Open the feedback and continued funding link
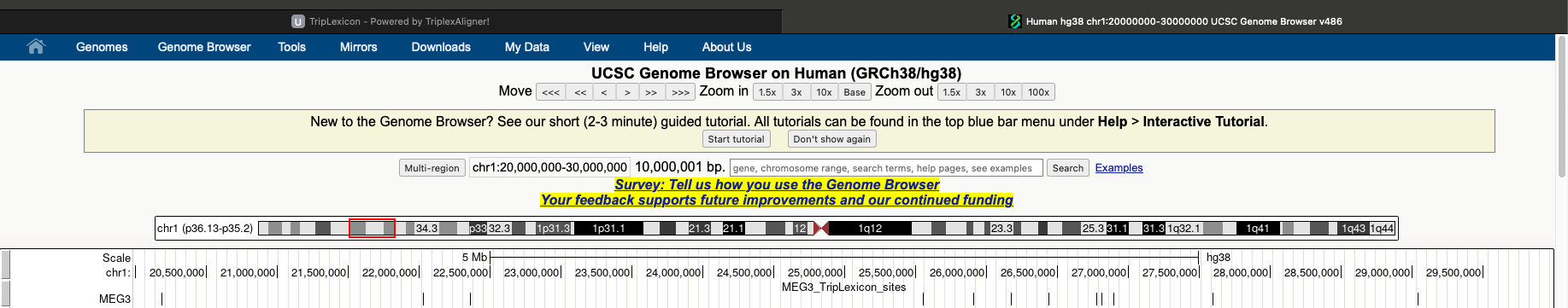 coord(777,200)
